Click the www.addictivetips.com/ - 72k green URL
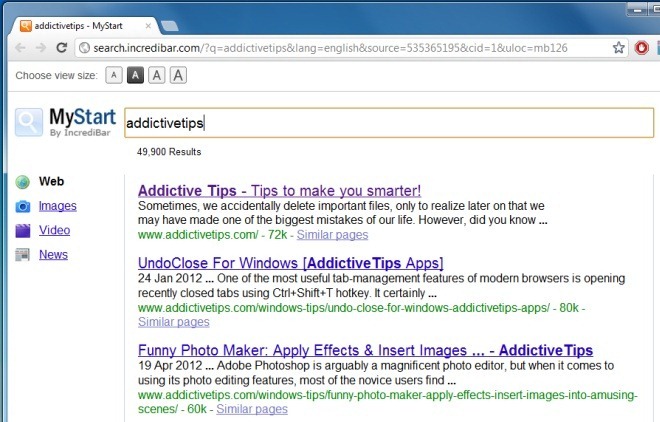Viewport: 660px width, 422px height. [213, 235]
